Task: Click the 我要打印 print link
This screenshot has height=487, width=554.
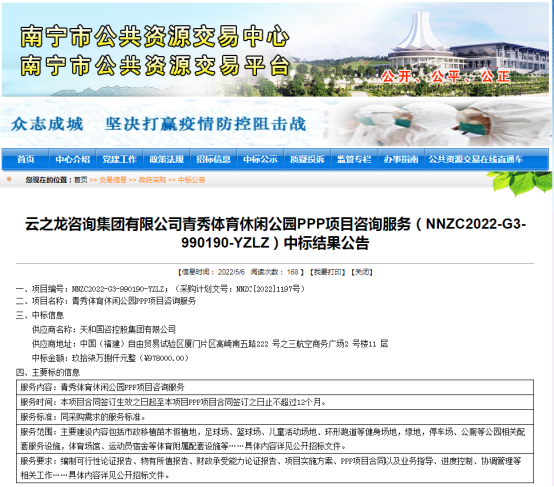Action: (328, 272)
